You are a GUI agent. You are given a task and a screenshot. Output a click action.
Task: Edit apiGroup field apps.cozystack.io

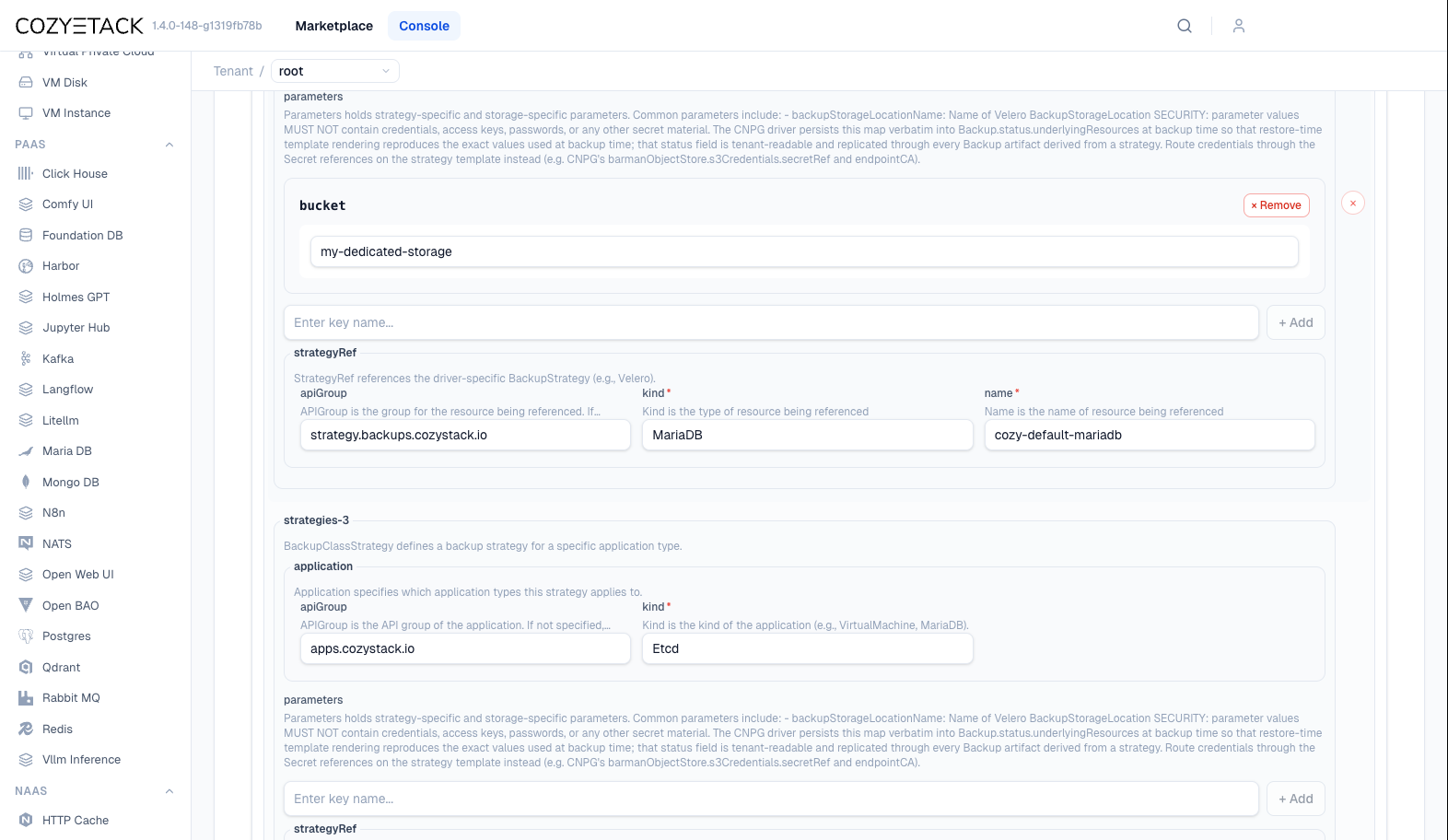point(465,648)
